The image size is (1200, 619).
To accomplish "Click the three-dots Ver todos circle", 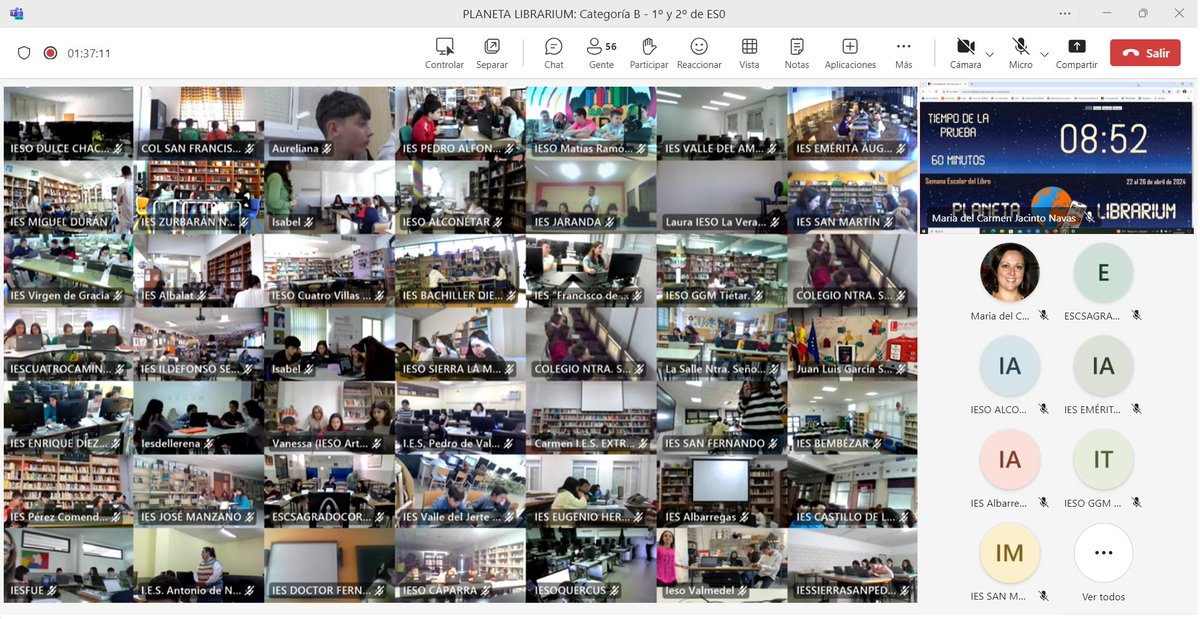I will pyautogui.click(x=1103, y=553).
